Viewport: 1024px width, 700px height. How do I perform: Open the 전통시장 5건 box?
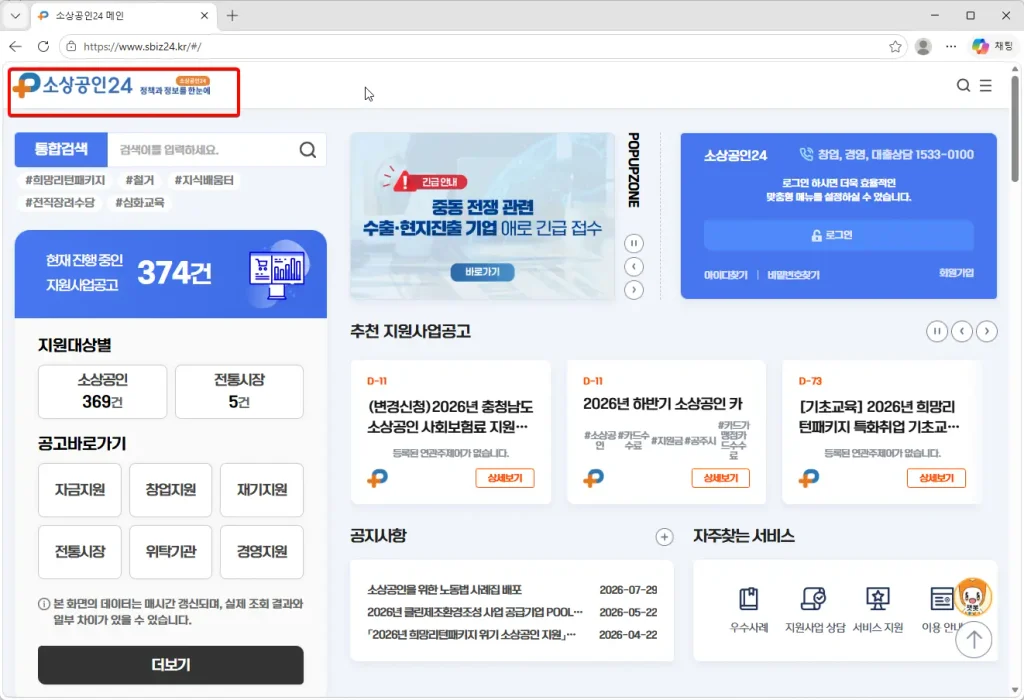tap(239, 392)
